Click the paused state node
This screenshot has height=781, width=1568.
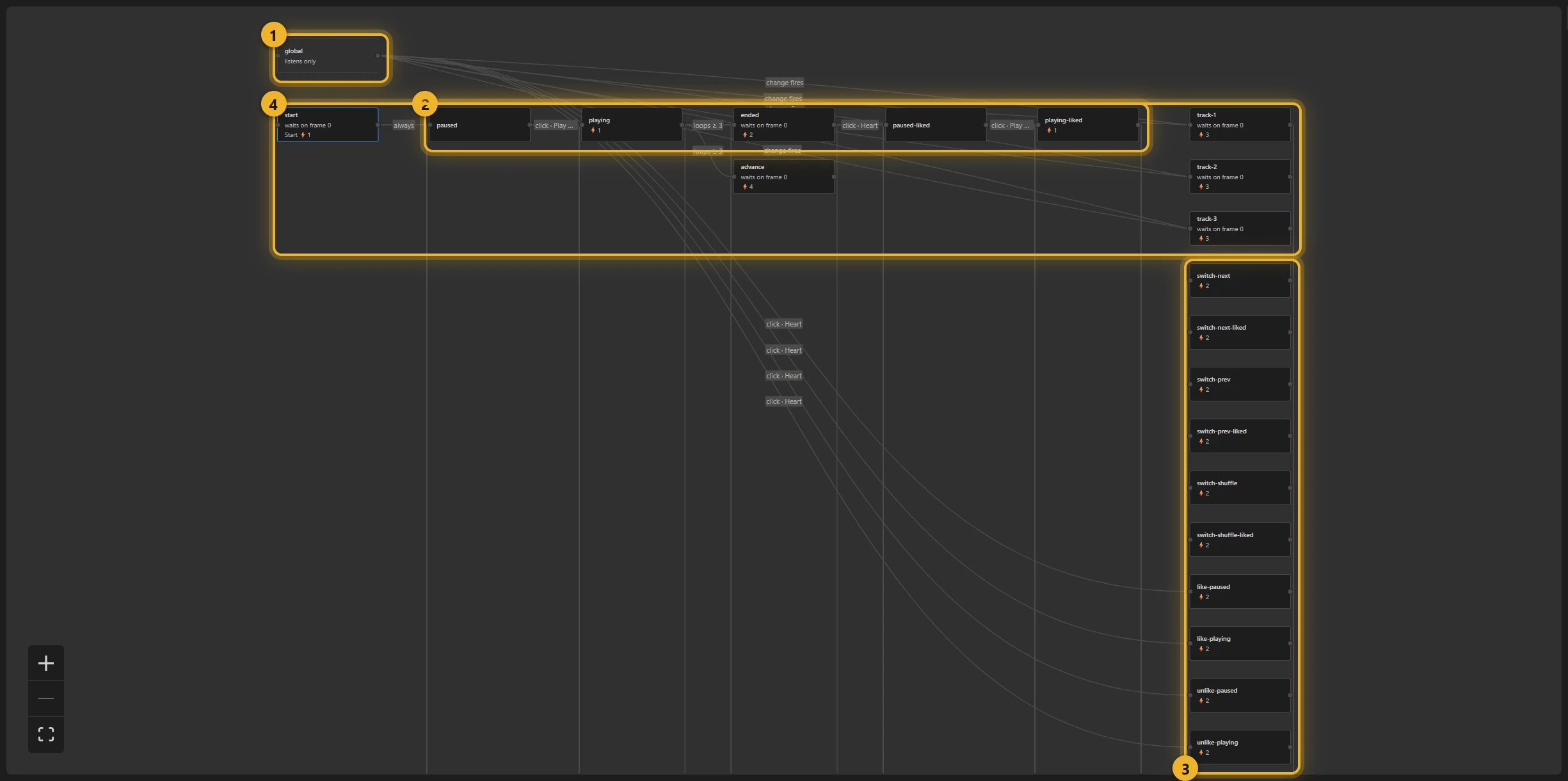[479, 125]
